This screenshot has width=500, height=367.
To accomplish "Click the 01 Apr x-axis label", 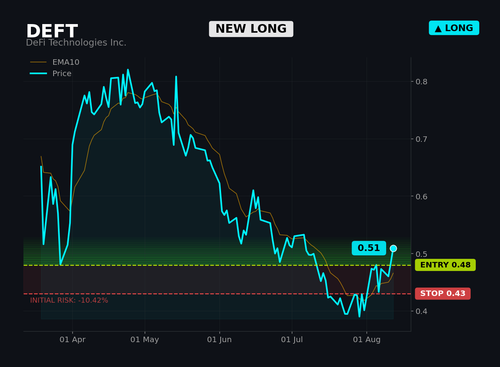I will click(72, 340).
